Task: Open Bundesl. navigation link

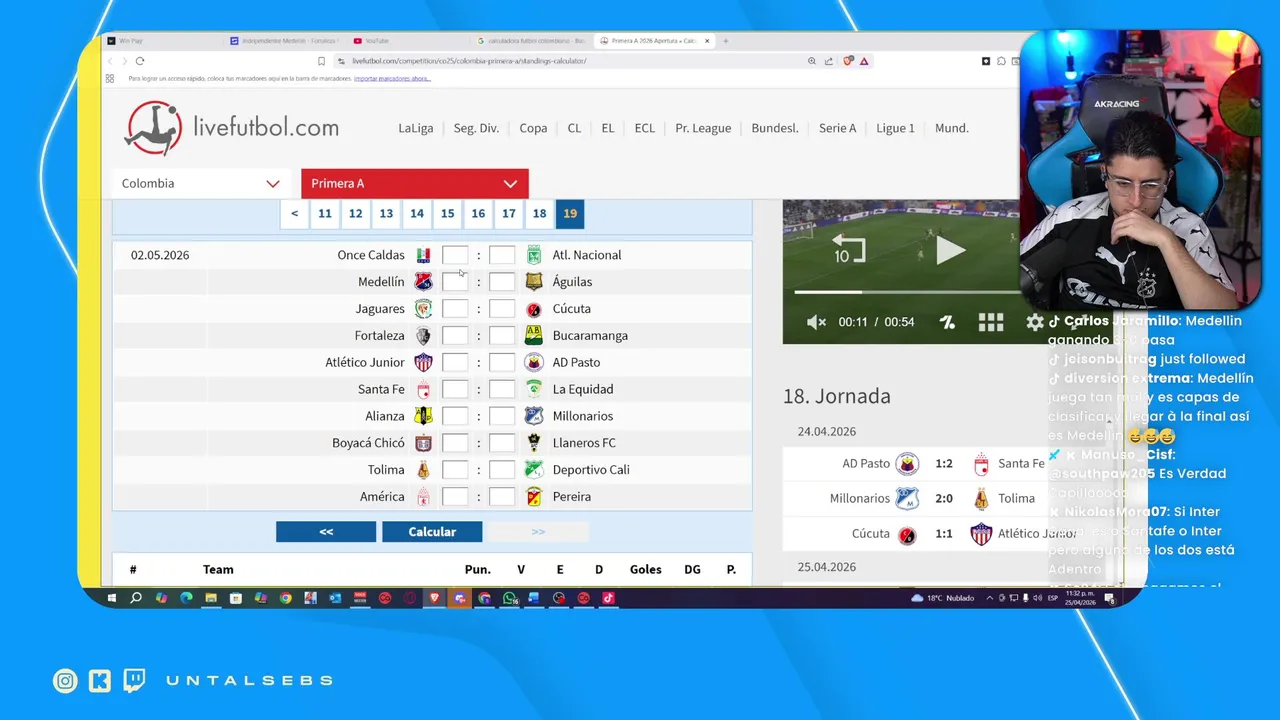Action: coord(775,128)
